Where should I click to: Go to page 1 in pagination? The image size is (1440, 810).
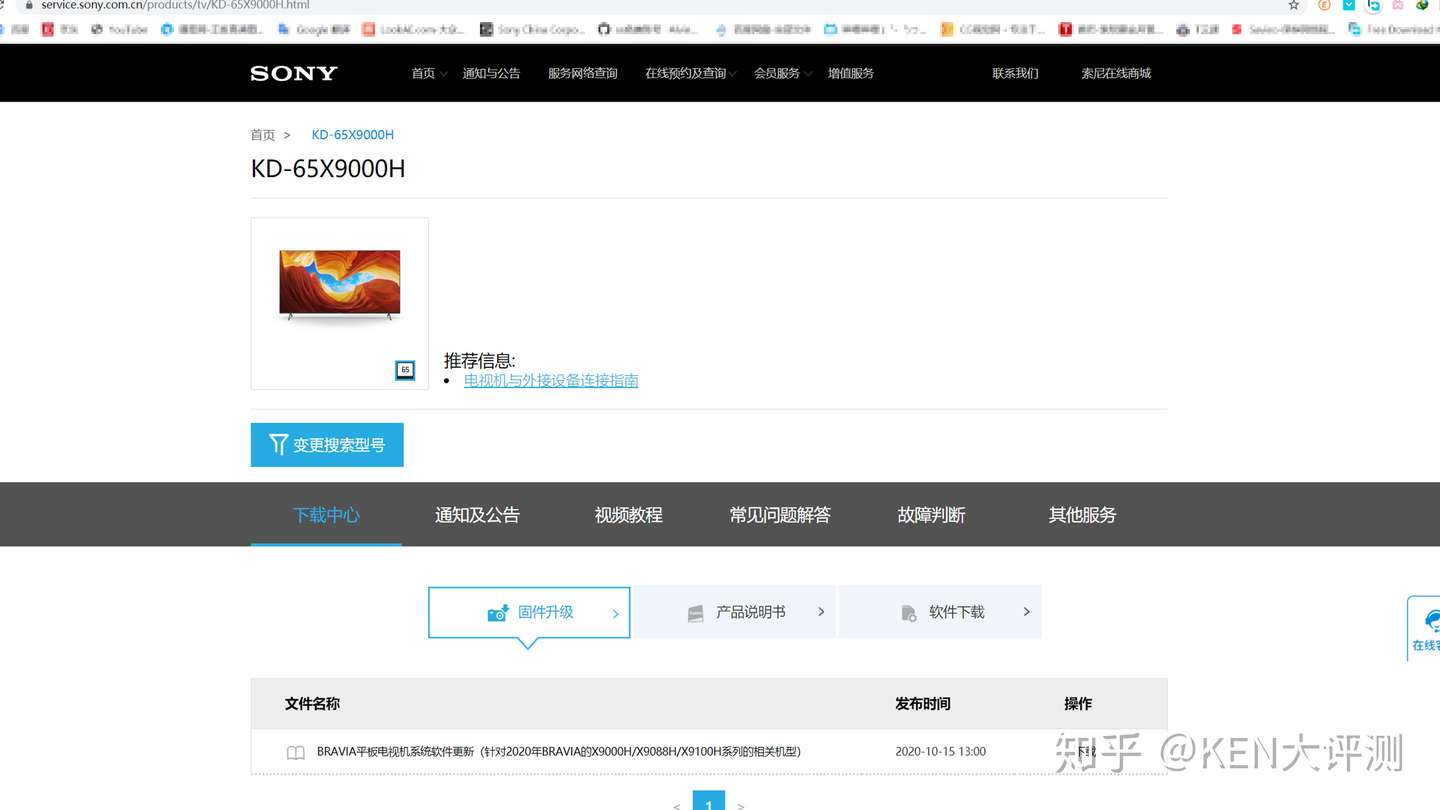[x=709, y=801]
